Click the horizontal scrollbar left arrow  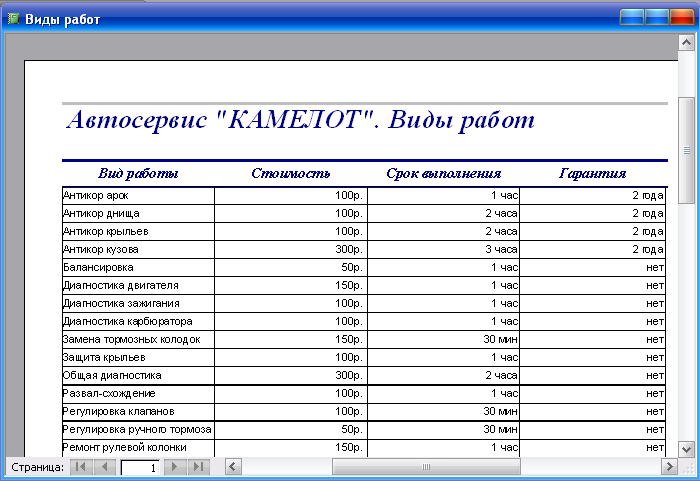point(233,467)
